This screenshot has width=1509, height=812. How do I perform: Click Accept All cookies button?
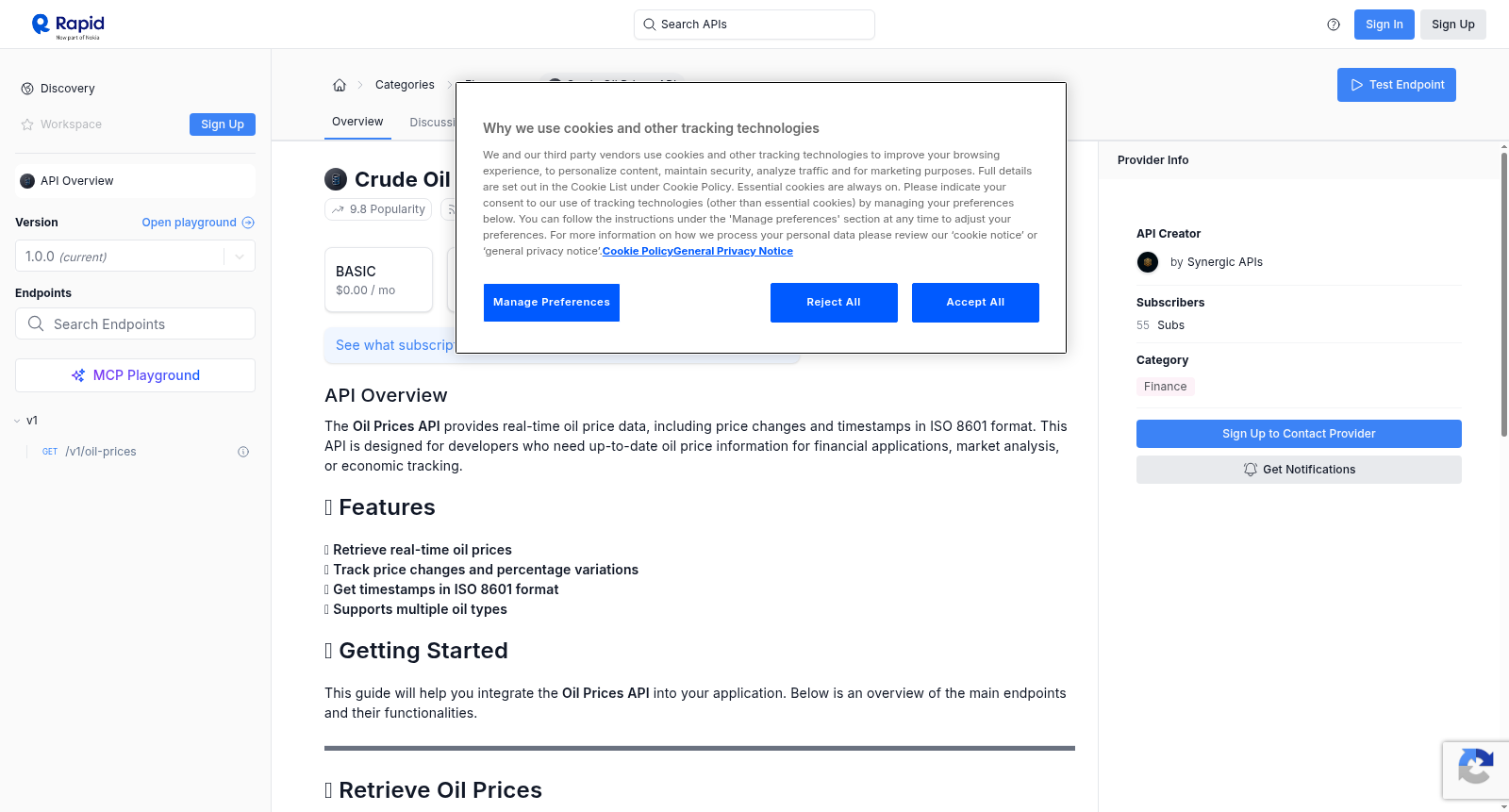pyautogui.click(x=975, y=303)
